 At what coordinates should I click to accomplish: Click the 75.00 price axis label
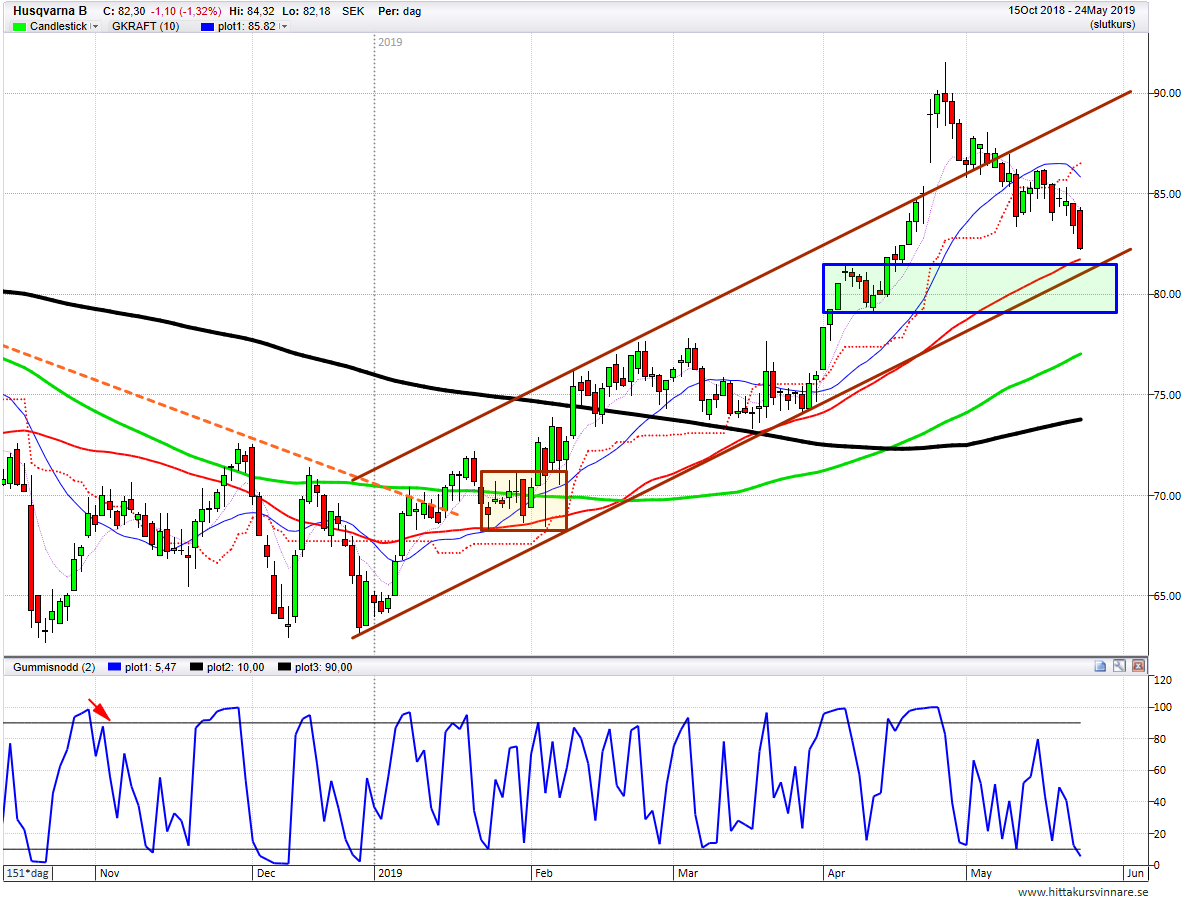click(x=1167, y=395)
